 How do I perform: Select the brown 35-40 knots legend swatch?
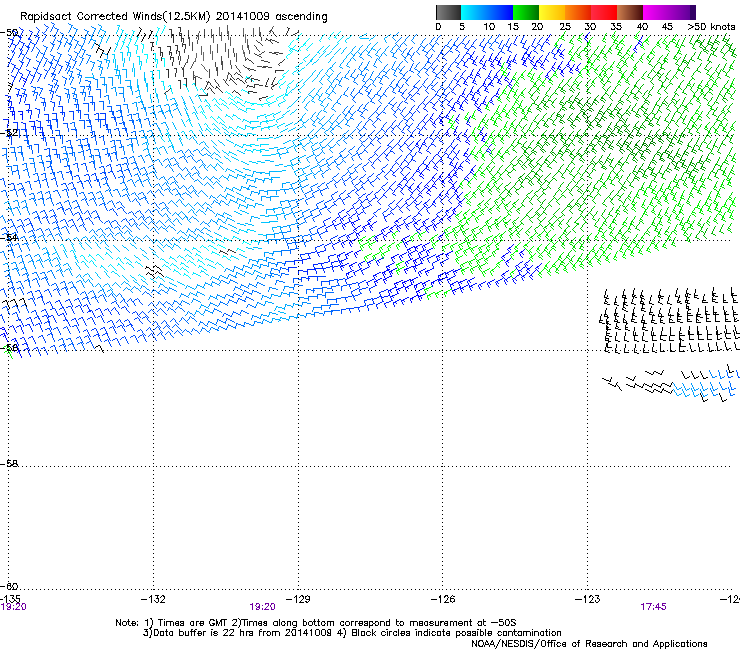(x=630, y=12)
